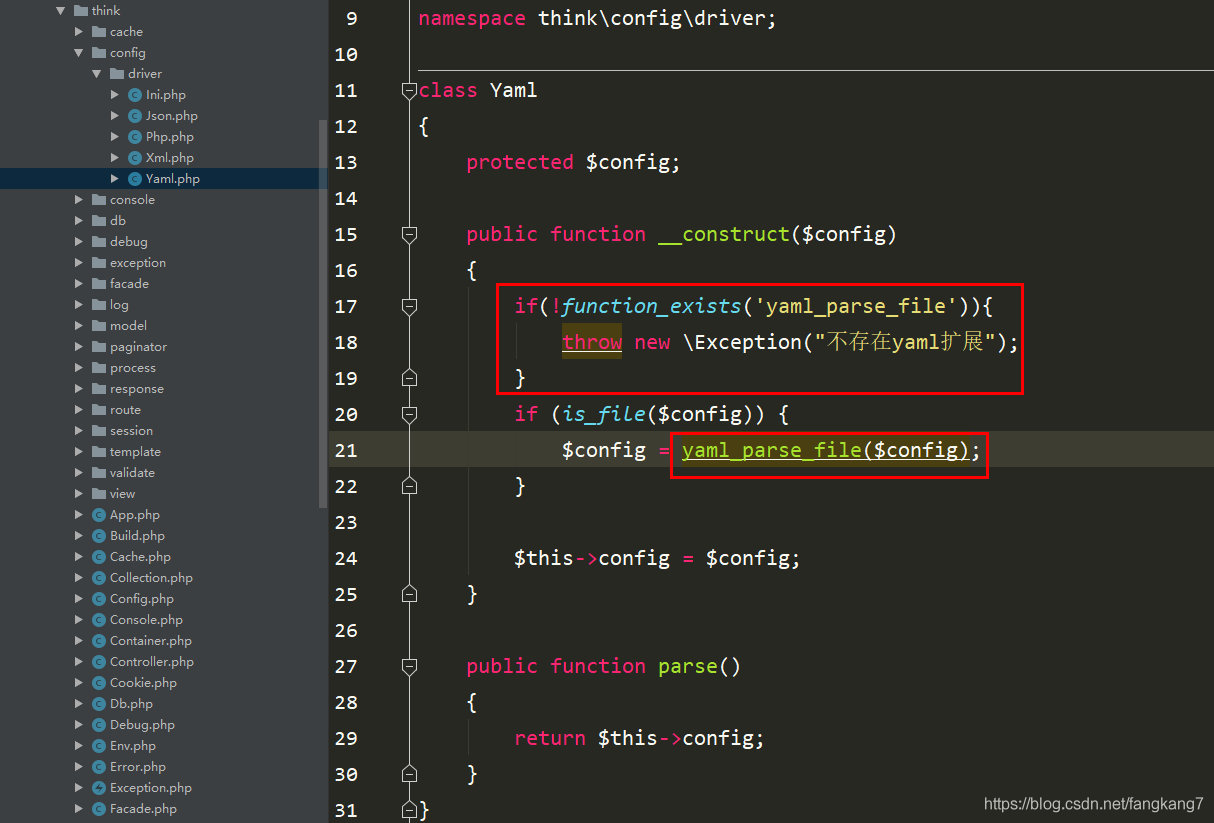Toggle code fold at line 27 parse function

tap(409, 667)
